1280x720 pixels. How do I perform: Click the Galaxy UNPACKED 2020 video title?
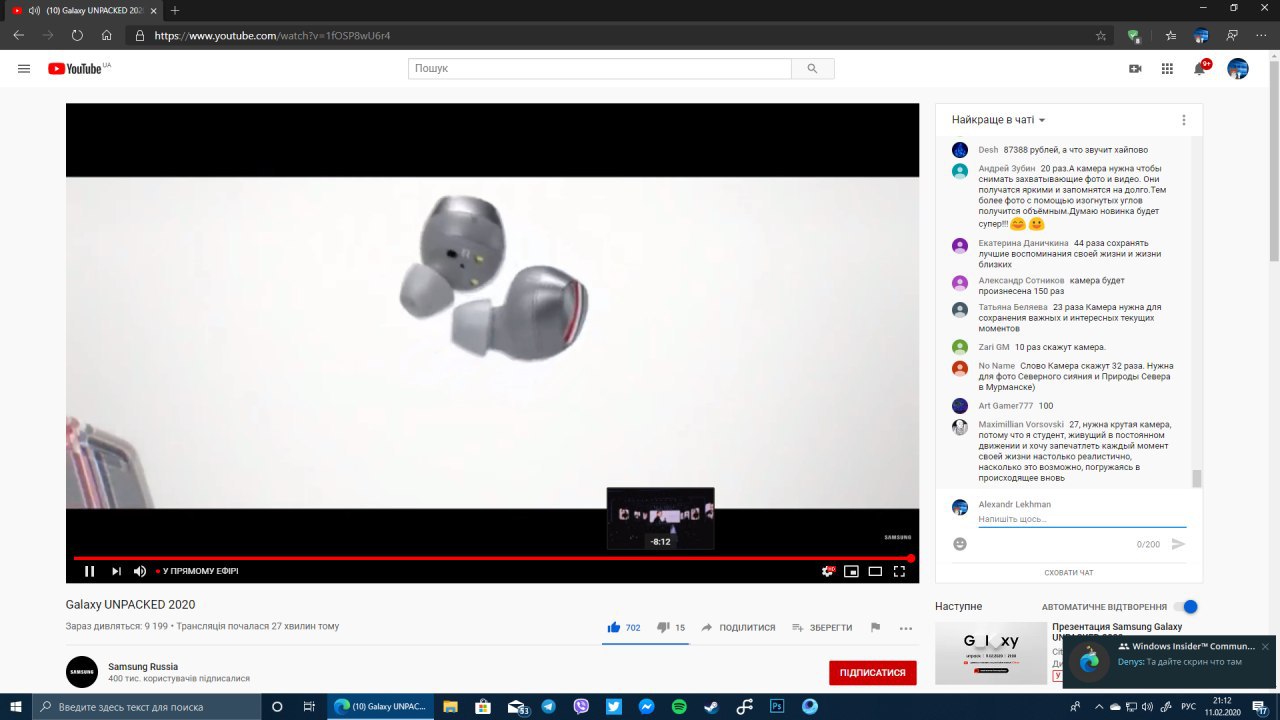(x=130, y=605)
